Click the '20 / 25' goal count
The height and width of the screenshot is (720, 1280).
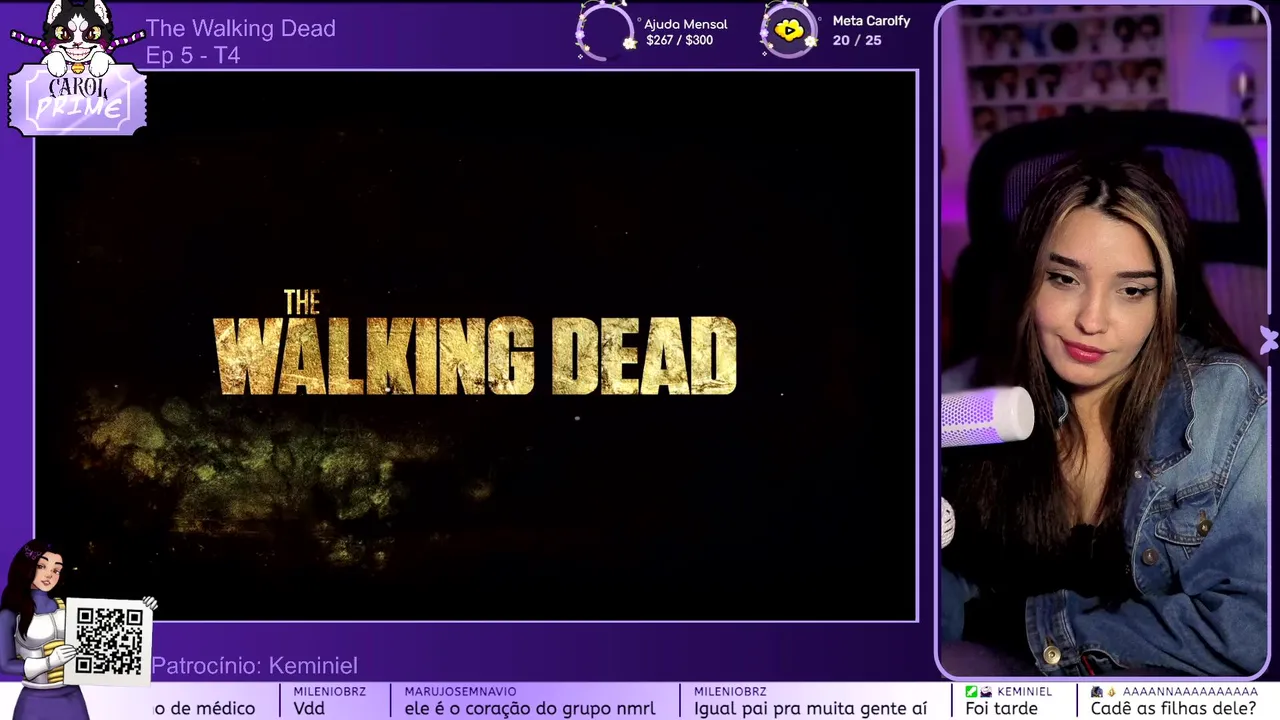[857, 41]
